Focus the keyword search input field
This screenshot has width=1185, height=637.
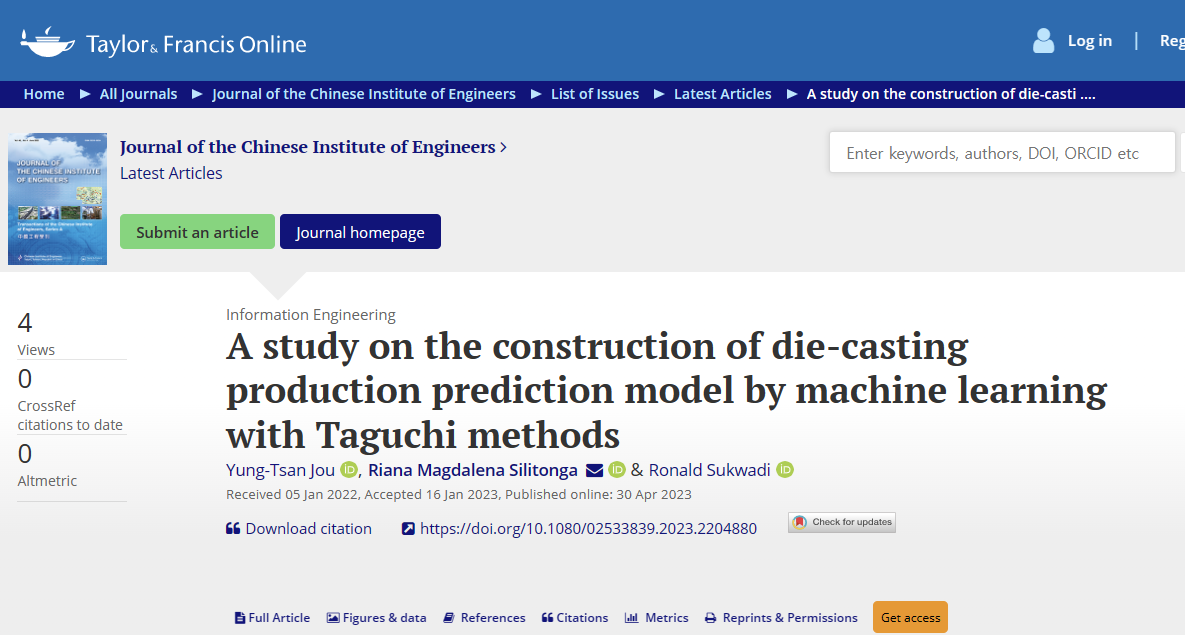(1000, 153)
